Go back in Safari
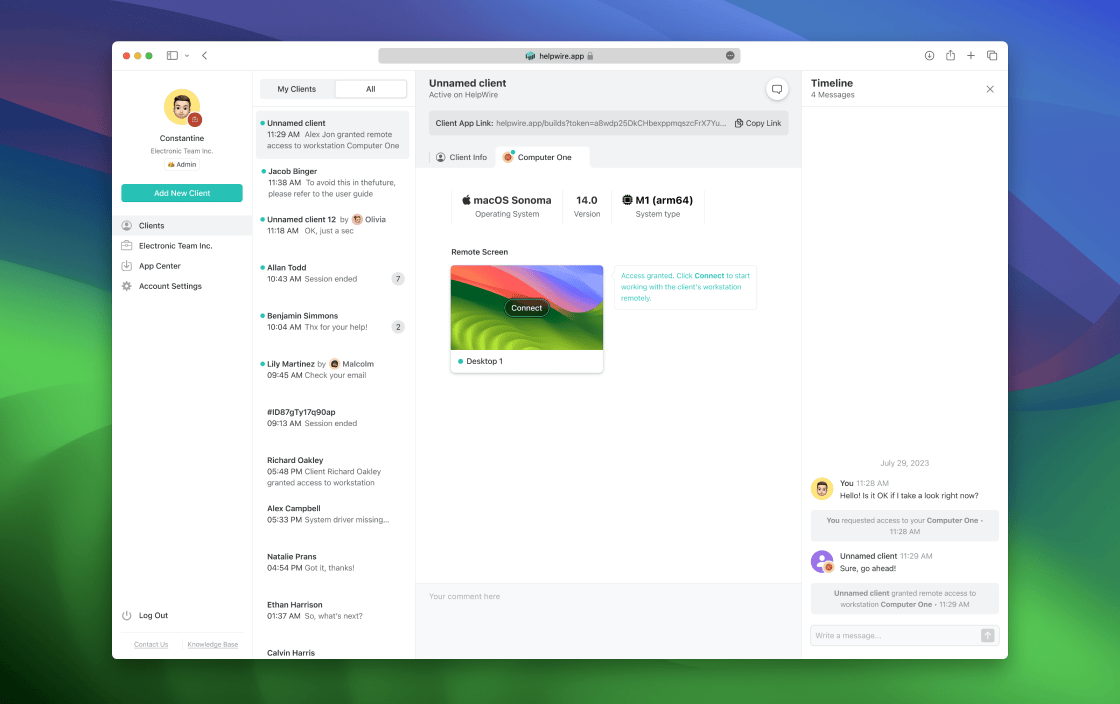 coord(205,56)
